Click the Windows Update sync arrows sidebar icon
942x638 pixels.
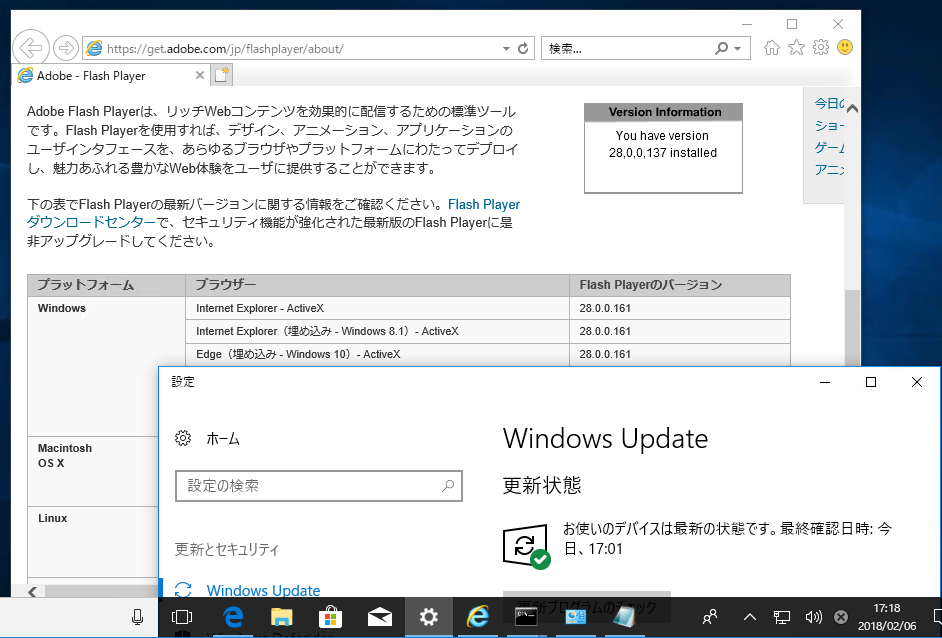183,590
